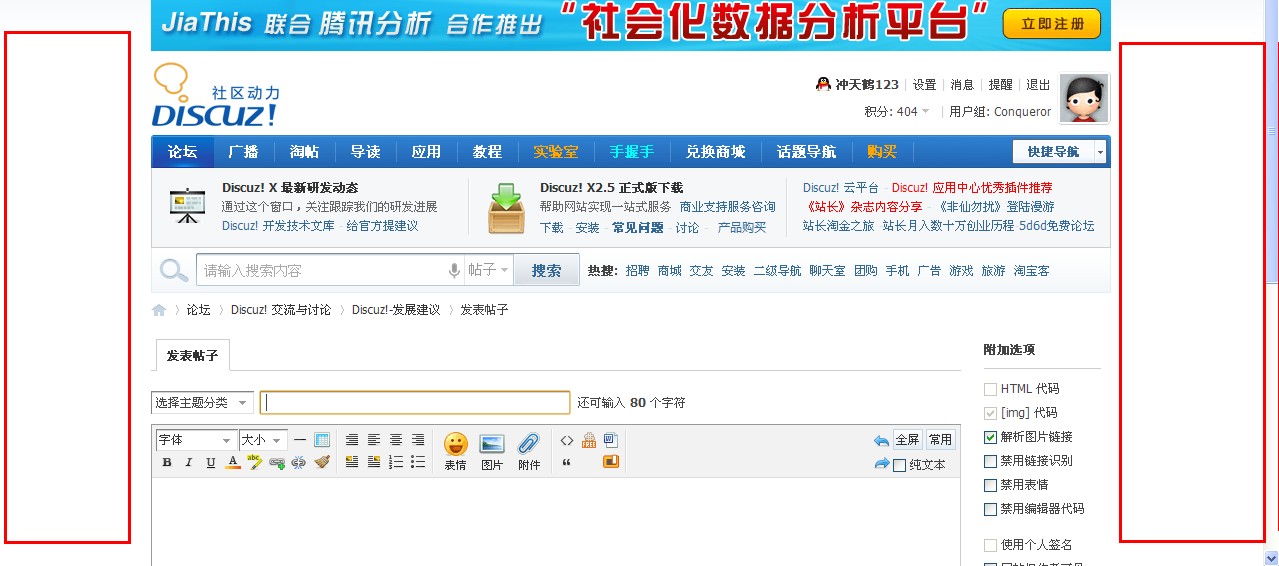Focus the post title input field
The height and width of the screenshot is (566, 1279).
pyautogui.click(x=415, y=402)
